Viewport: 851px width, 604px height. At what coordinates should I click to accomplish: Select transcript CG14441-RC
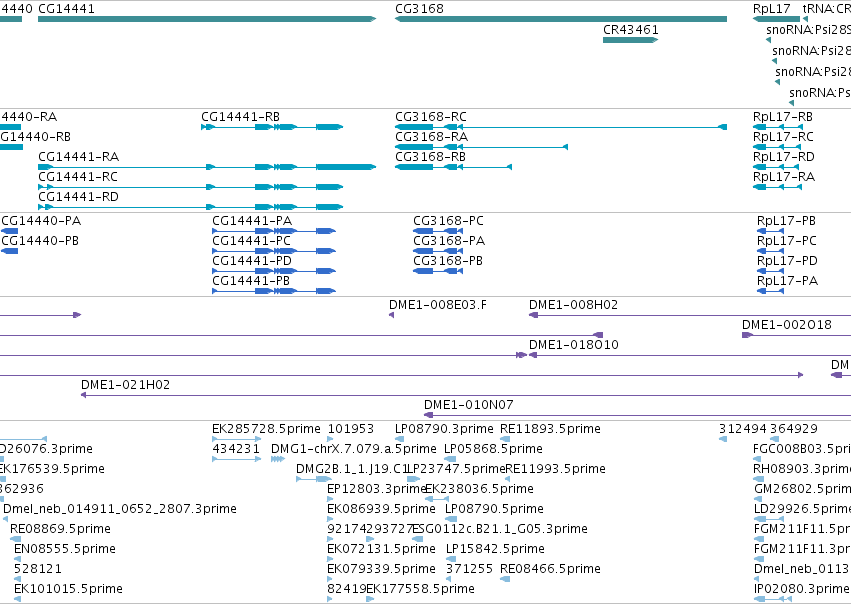(190, 187)
